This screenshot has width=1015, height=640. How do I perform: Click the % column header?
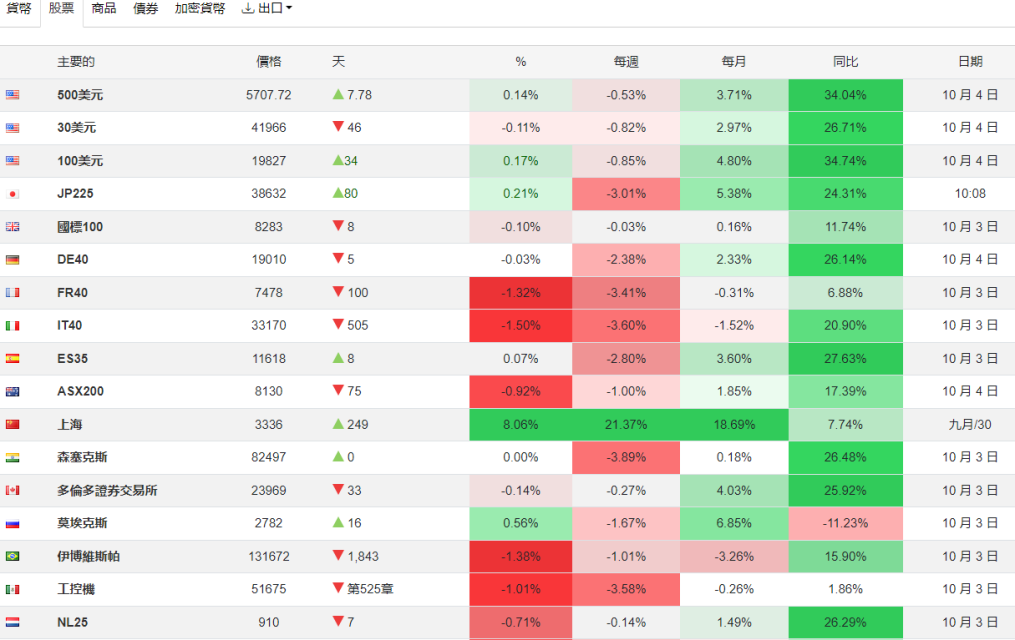(x=520, y=61)
